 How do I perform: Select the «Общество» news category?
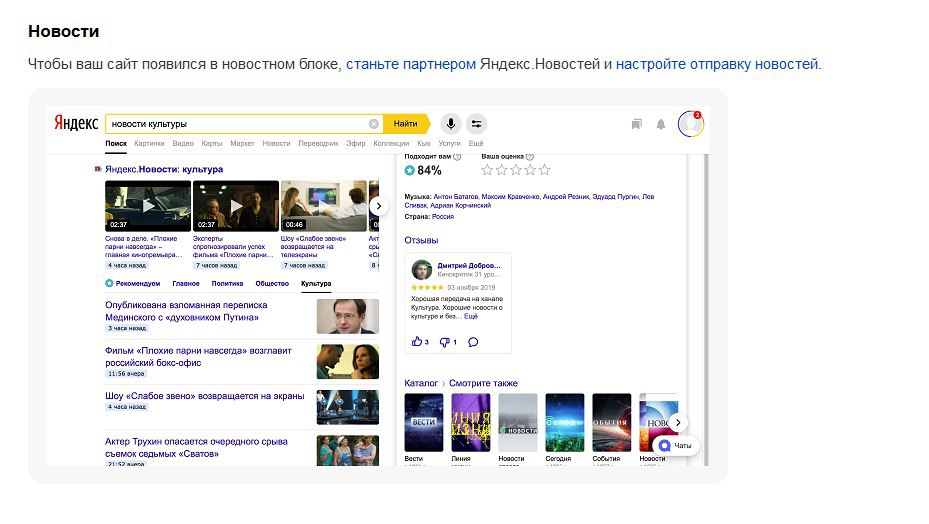coord(272,283)
